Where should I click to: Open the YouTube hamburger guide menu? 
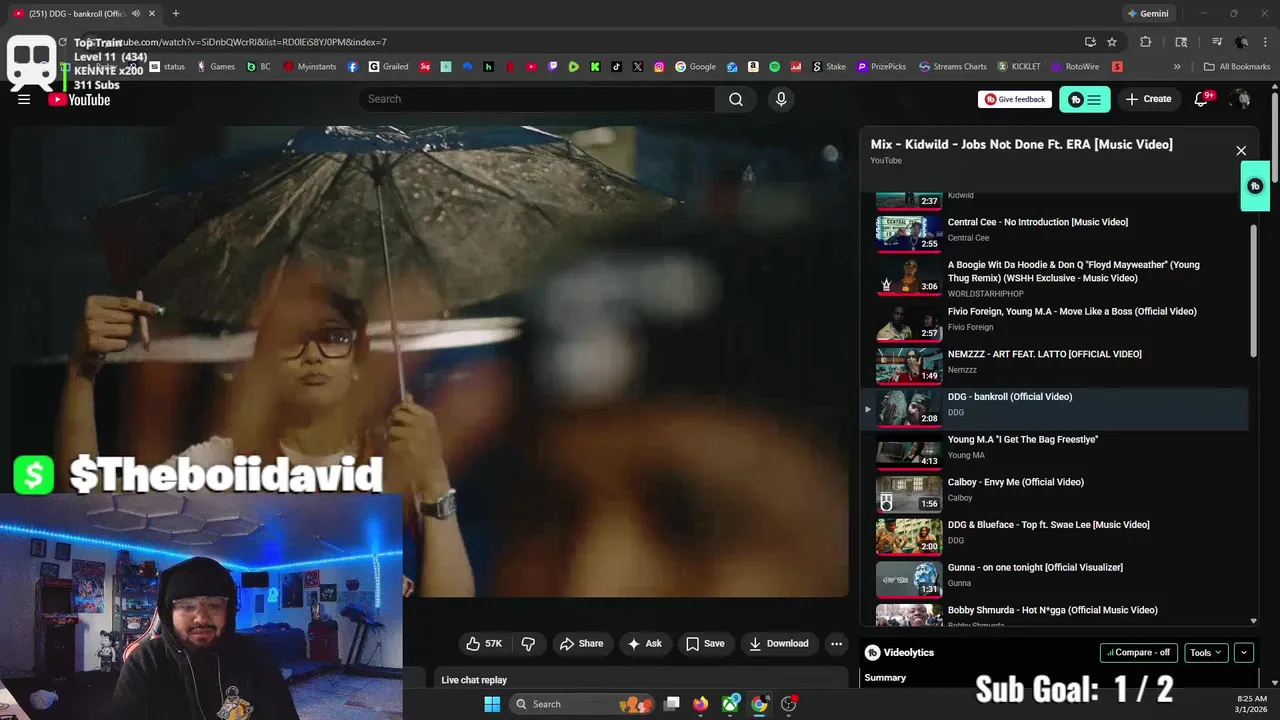(x=24, y=99)
